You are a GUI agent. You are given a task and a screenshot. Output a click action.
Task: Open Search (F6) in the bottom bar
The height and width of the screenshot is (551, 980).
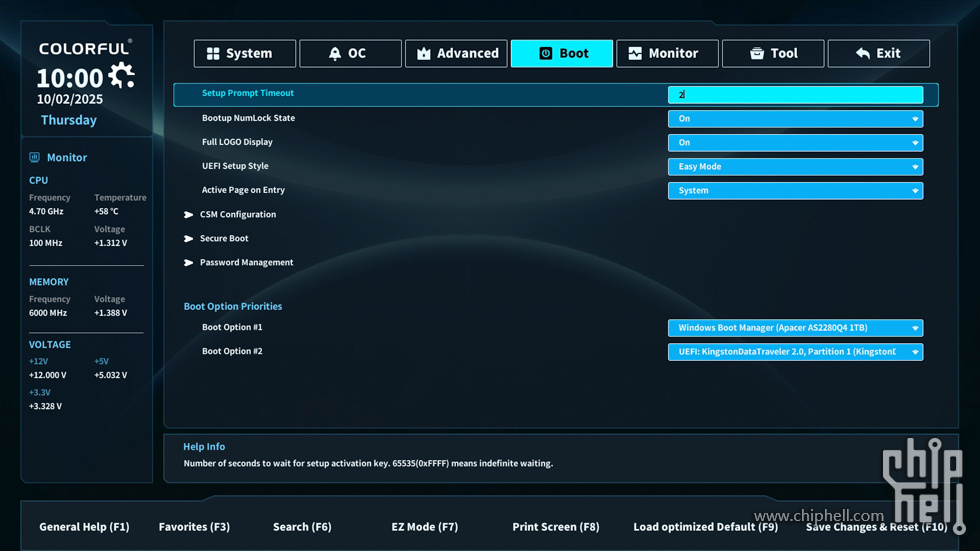(x=302, y=527)
